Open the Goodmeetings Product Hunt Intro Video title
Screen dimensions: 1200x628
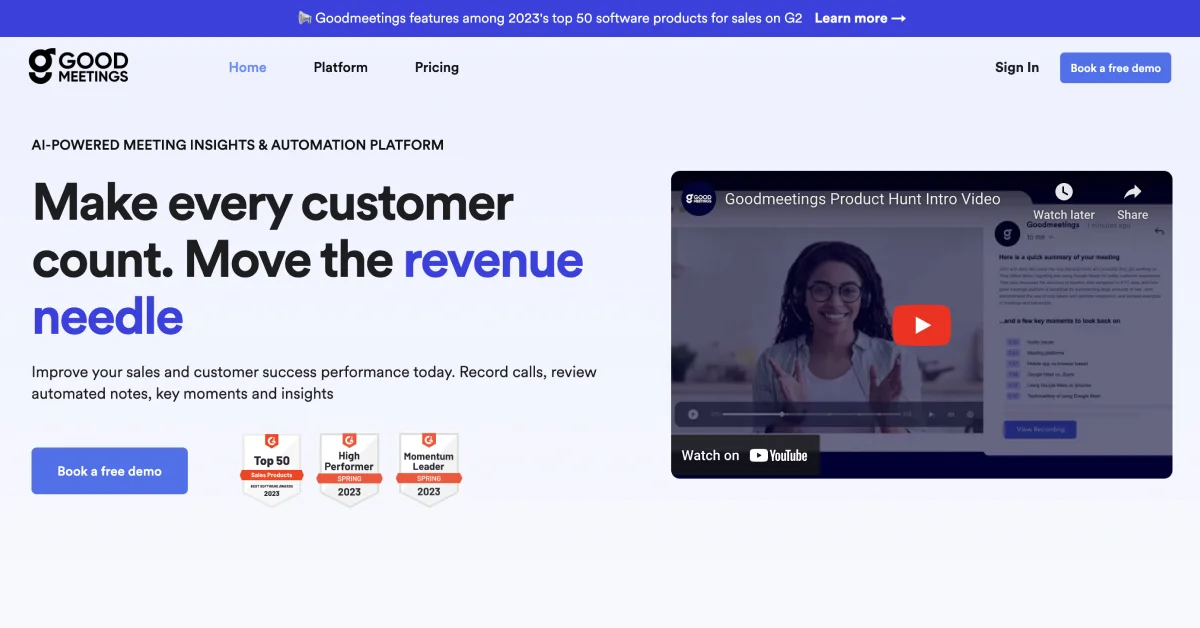862,199
